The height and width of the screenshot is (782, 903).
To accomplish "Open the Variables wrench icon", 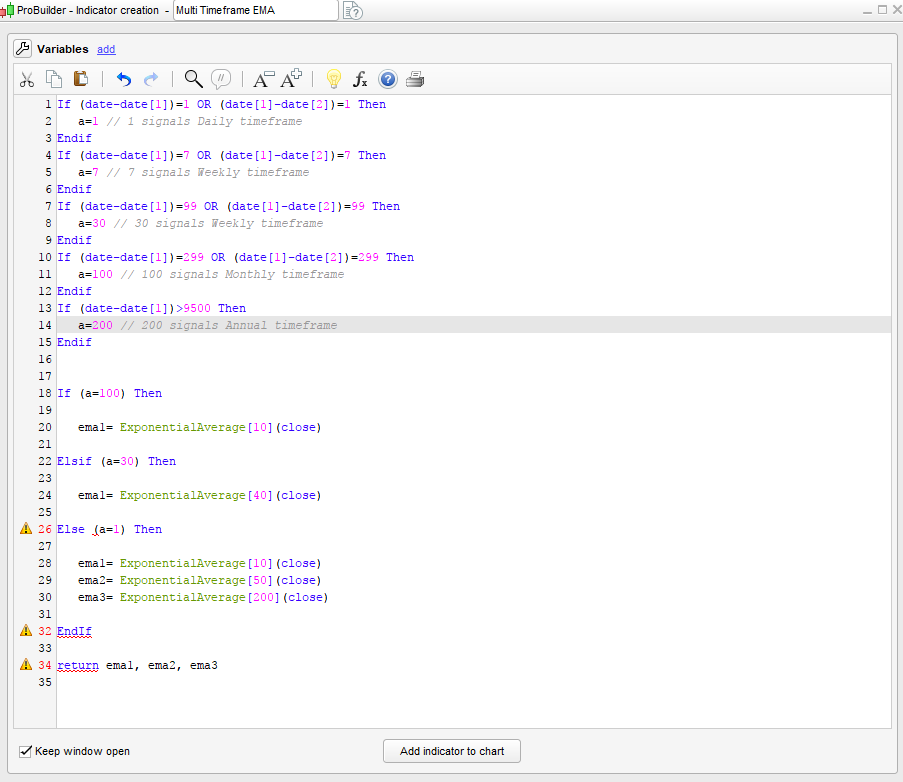I will (23, 48).
